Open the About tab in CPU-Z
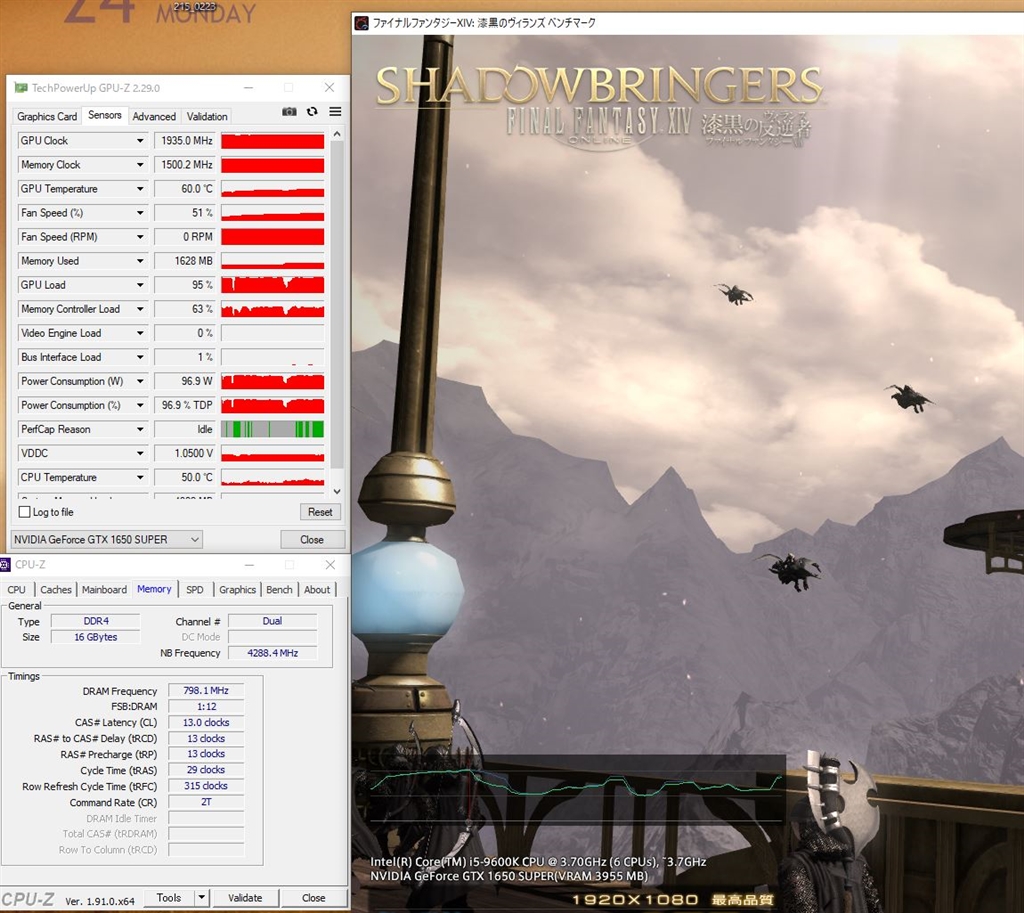Image resolution: width=1024 pixels, height=913 pixels. coord(317,589)
